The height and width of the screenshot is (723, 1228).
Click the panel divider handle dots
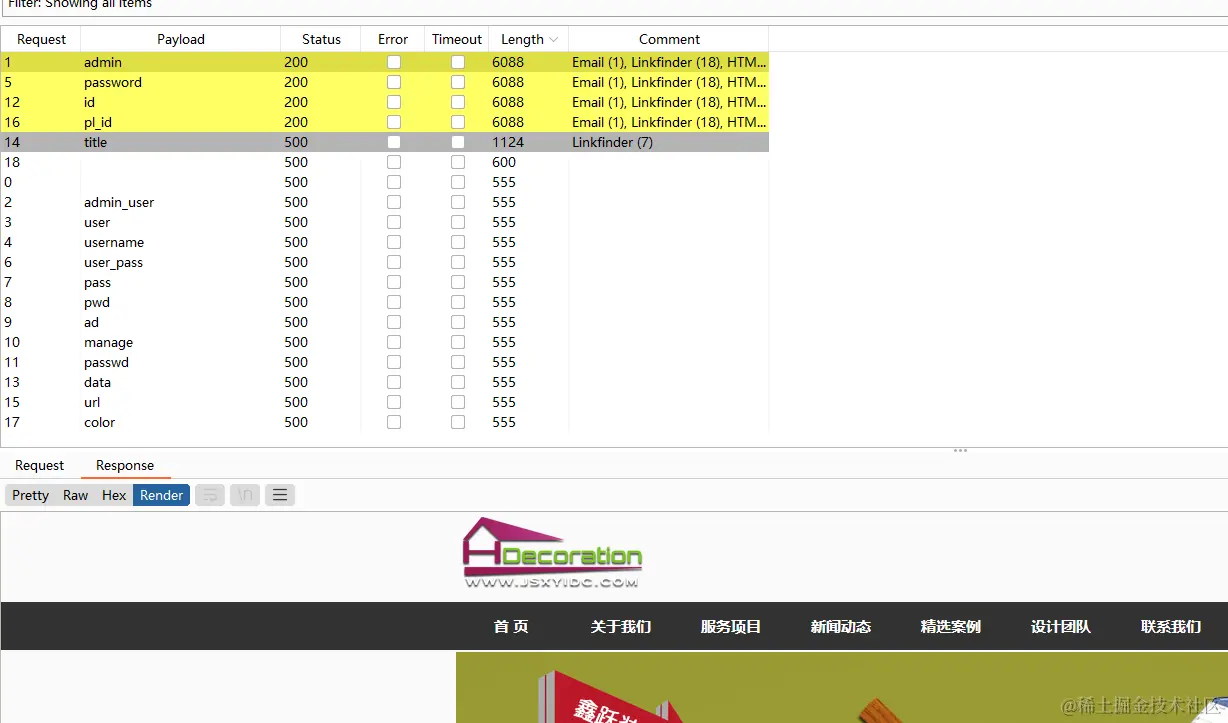(960, 450)
